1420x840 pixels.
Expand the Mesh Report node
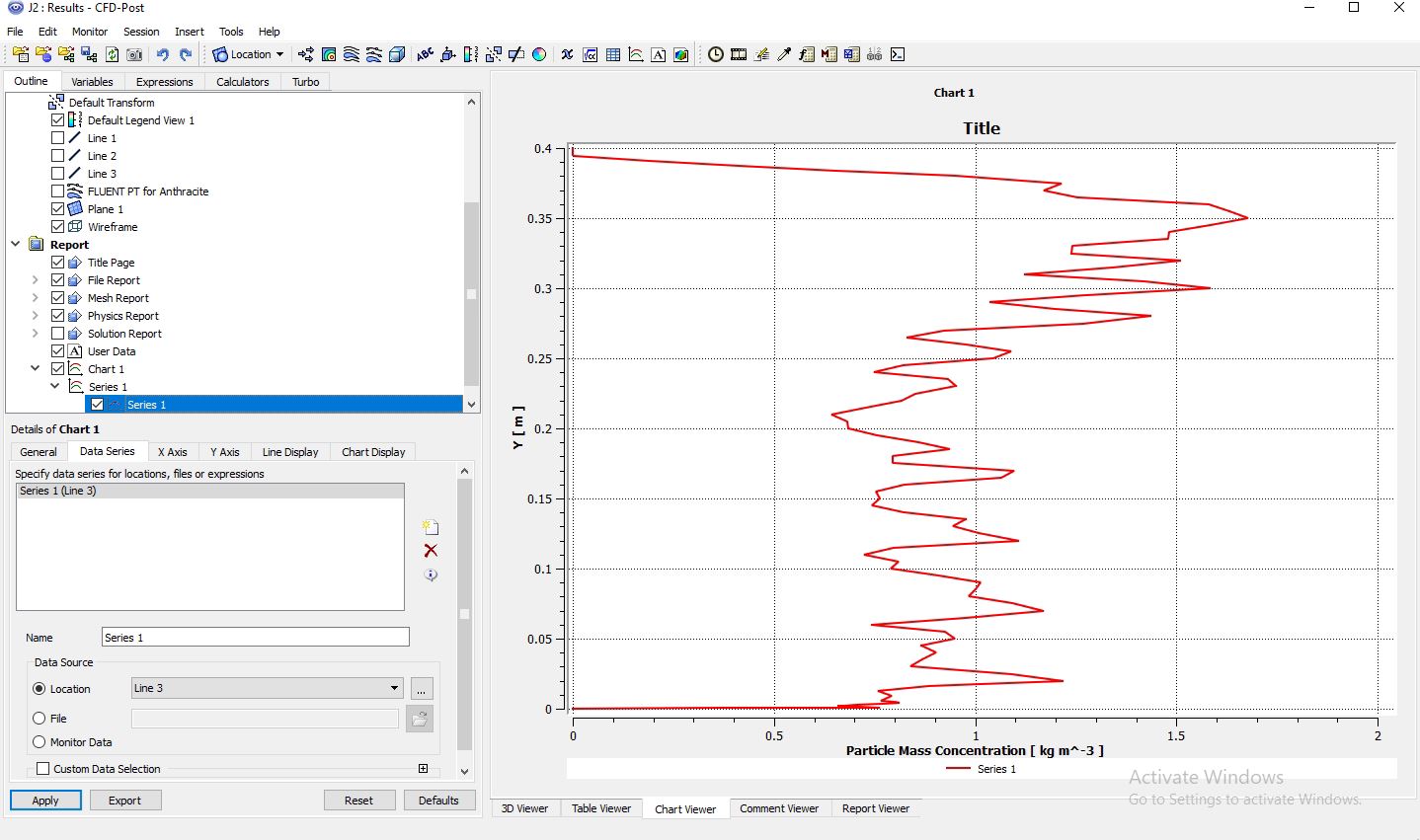[x=35, y=298]
